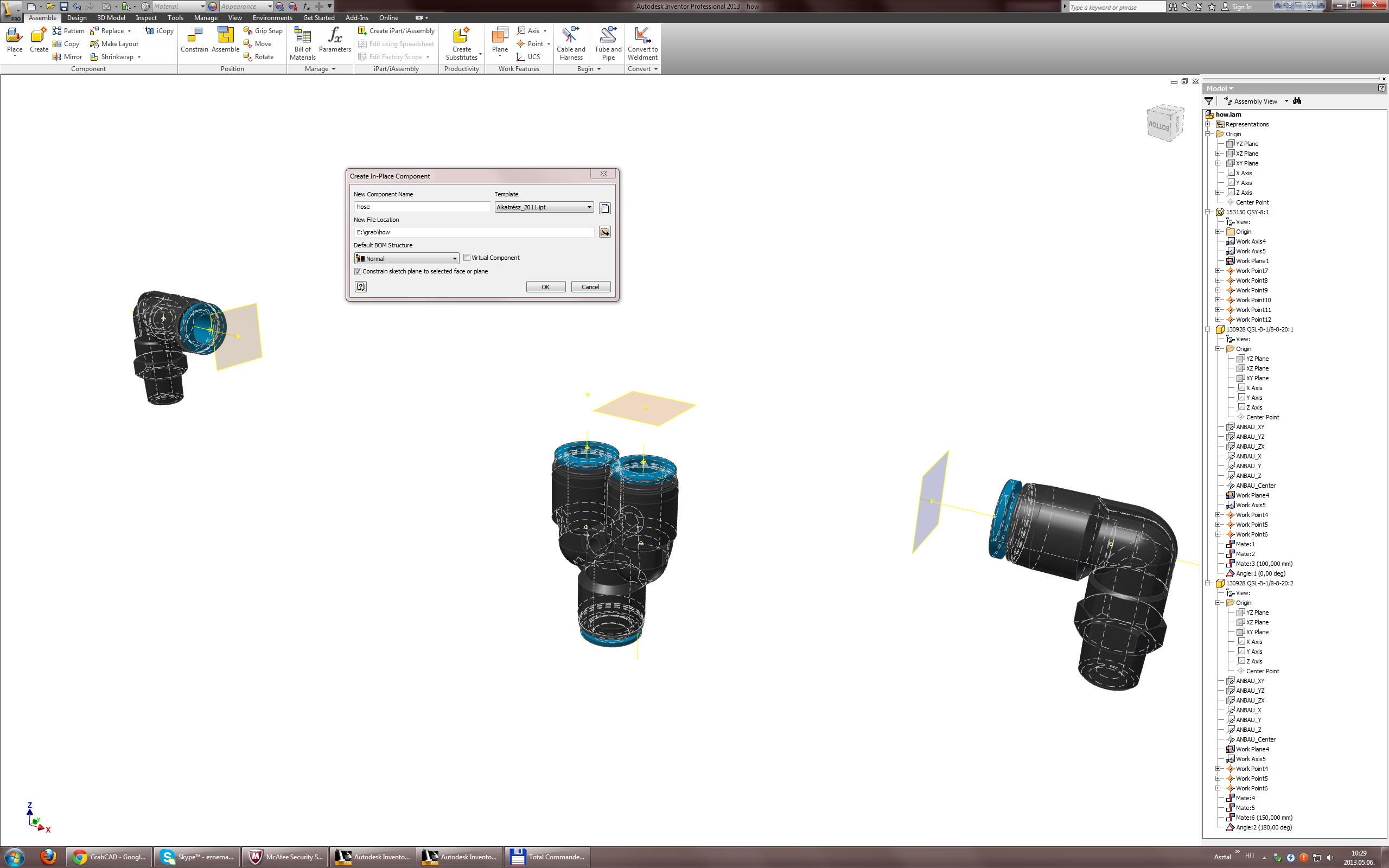Start the Tube and Pipe tool
Viewport: 1389px width, 868px height.
608,36
